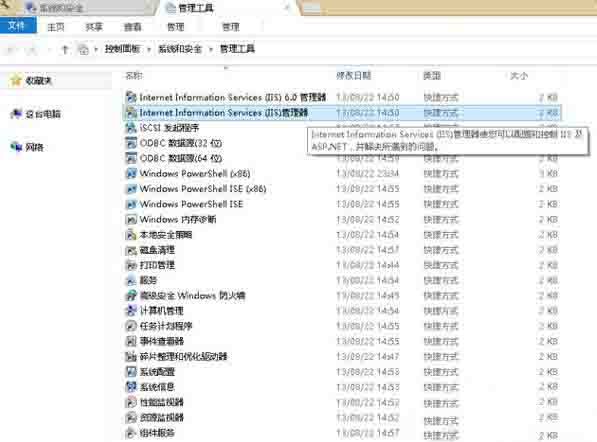
Task: Open the 文件 ribbon menu
Action: click(x=18, y=26)
